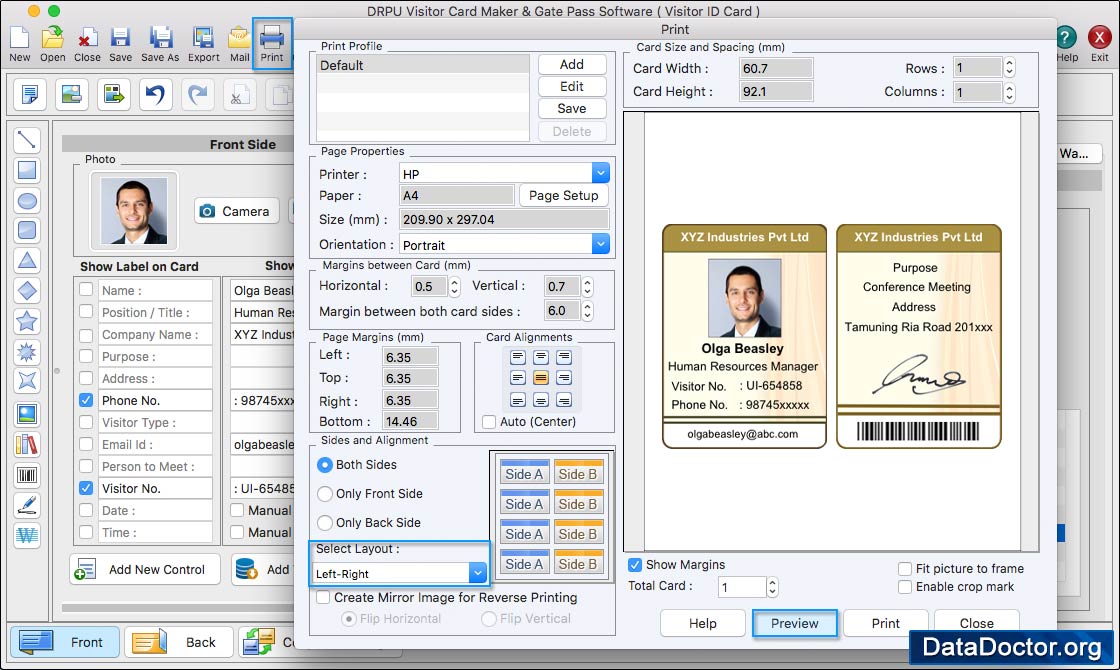Enable Create Mirror Image for Reverse Printing
The image size is (1120, 670).
(x=323, y=597)
